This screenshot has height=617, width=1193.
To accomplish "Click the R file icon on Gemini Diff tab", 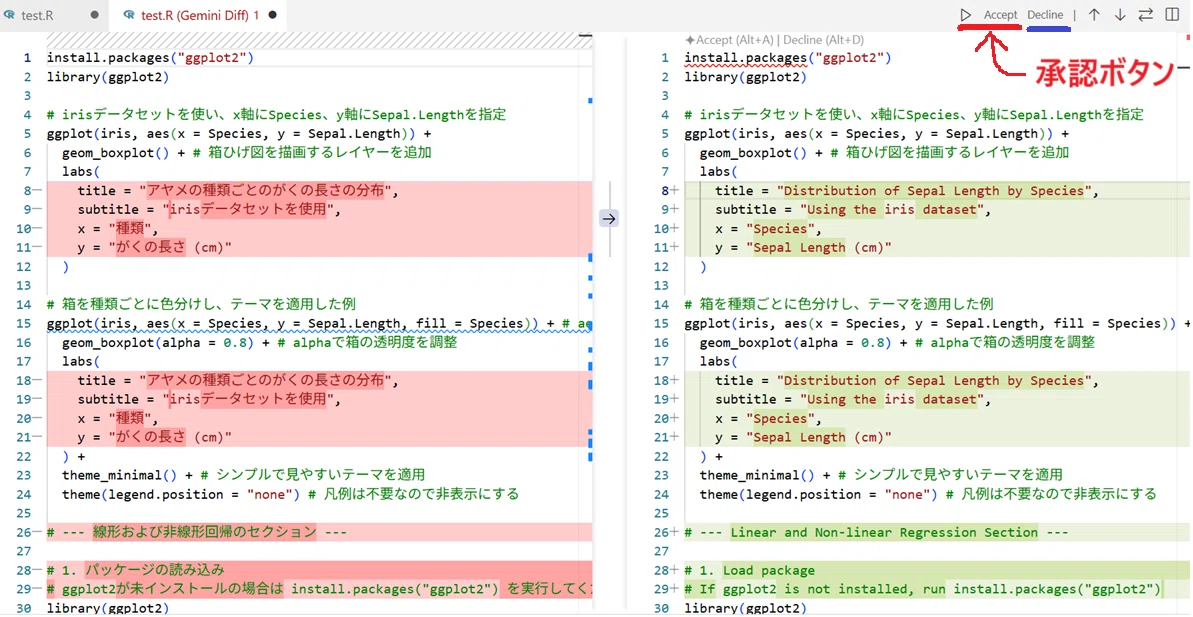I will [x=130, y=14].
